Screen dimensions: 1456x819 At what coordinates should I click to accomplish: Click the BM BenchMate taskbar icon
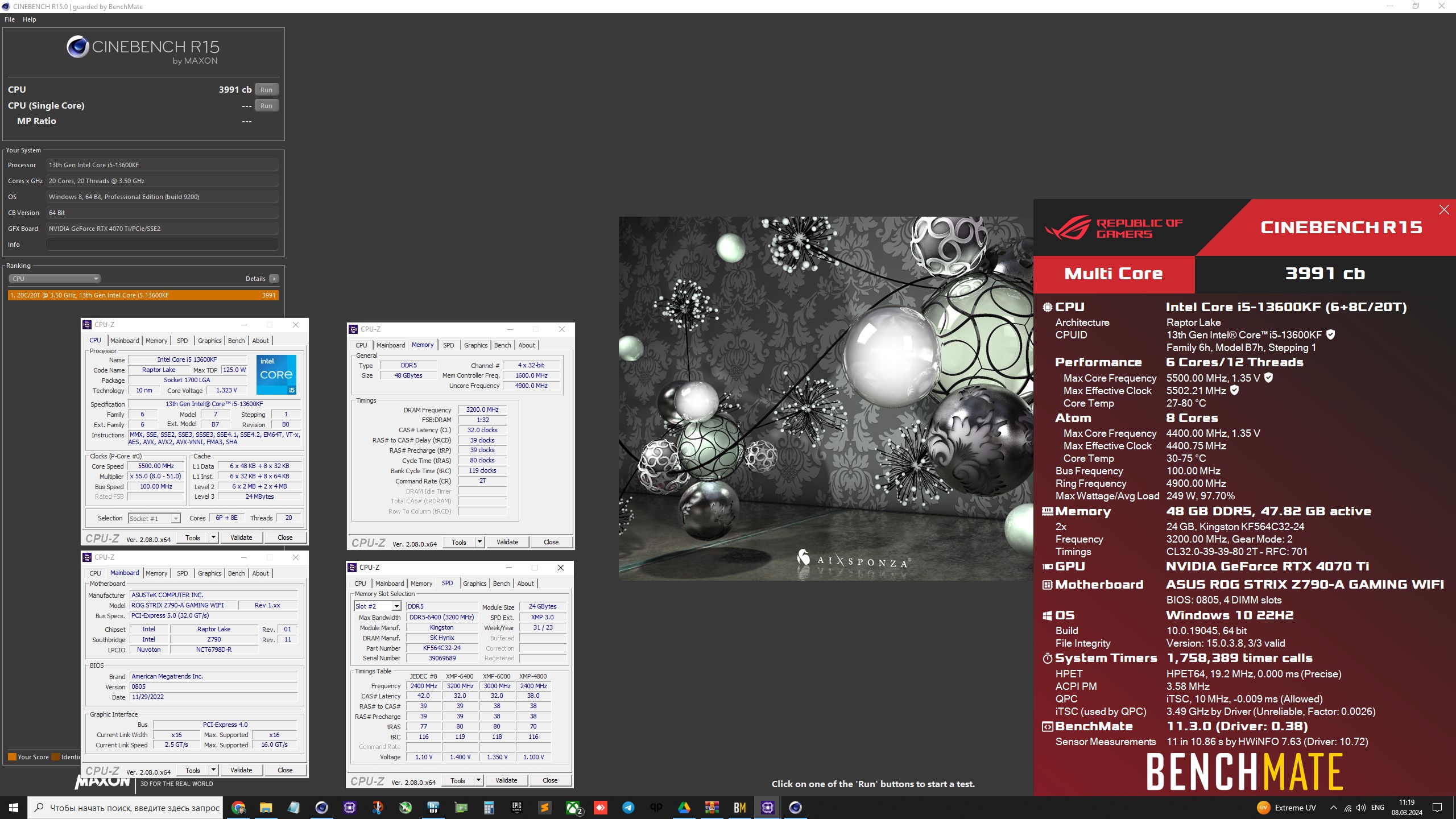click(x=739, y=807)
